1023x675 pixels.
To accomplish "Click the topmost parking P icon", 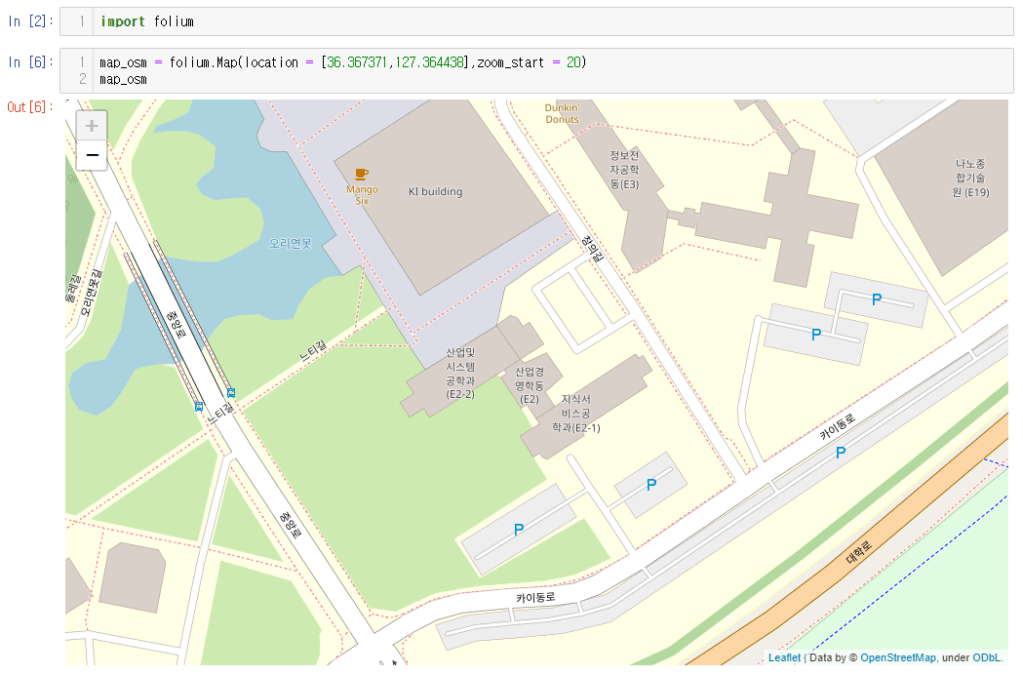I will 877,299.
